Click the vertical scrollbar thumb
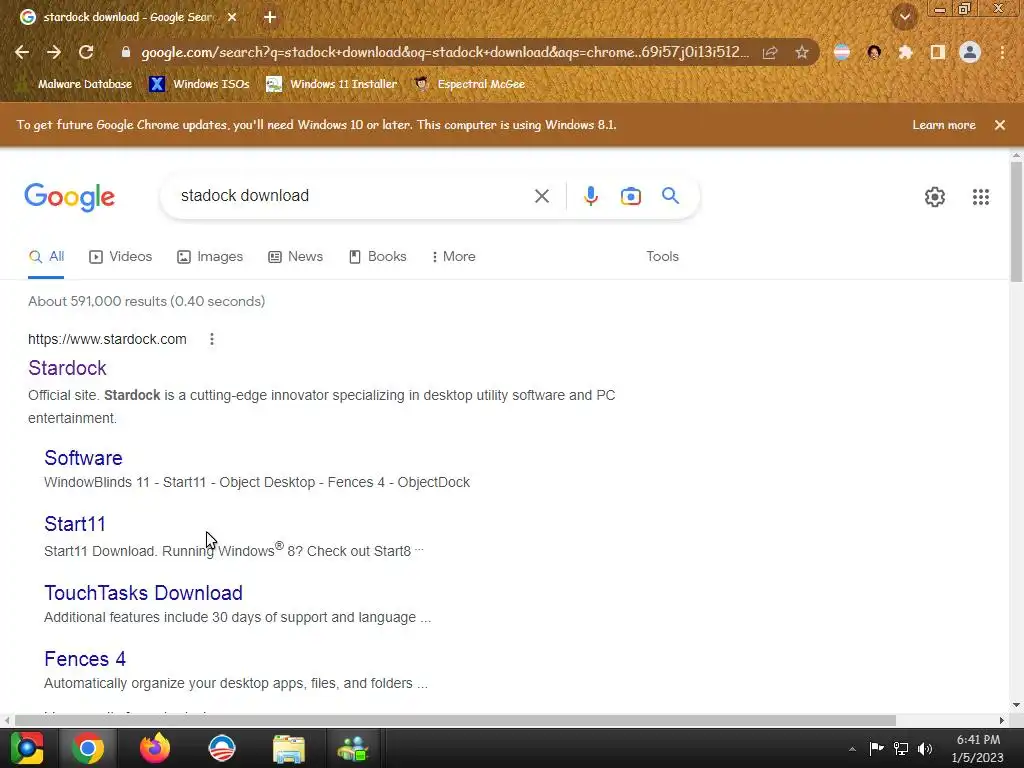Image resolution: width=1024 pixels, height=768 pixels. [x=1016, y=222]
